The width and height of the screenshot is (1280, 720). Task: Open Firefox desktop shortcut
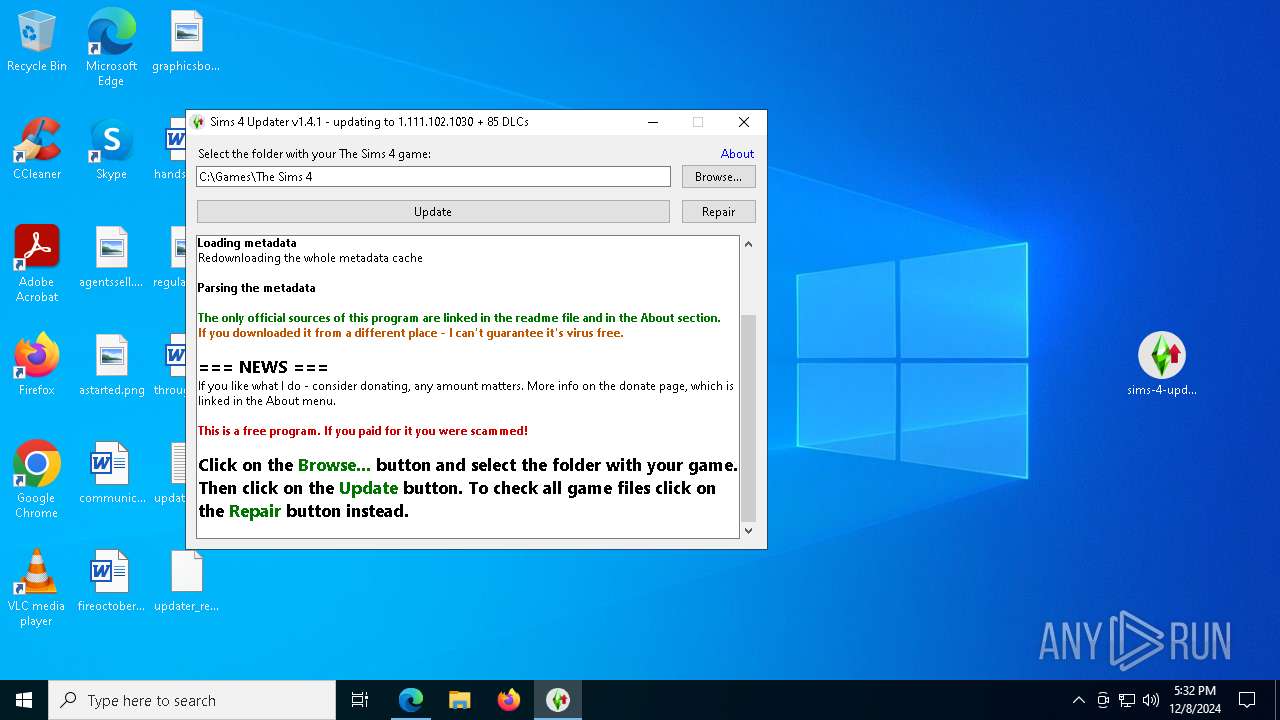pyautogui.click(x=37, y=366)
